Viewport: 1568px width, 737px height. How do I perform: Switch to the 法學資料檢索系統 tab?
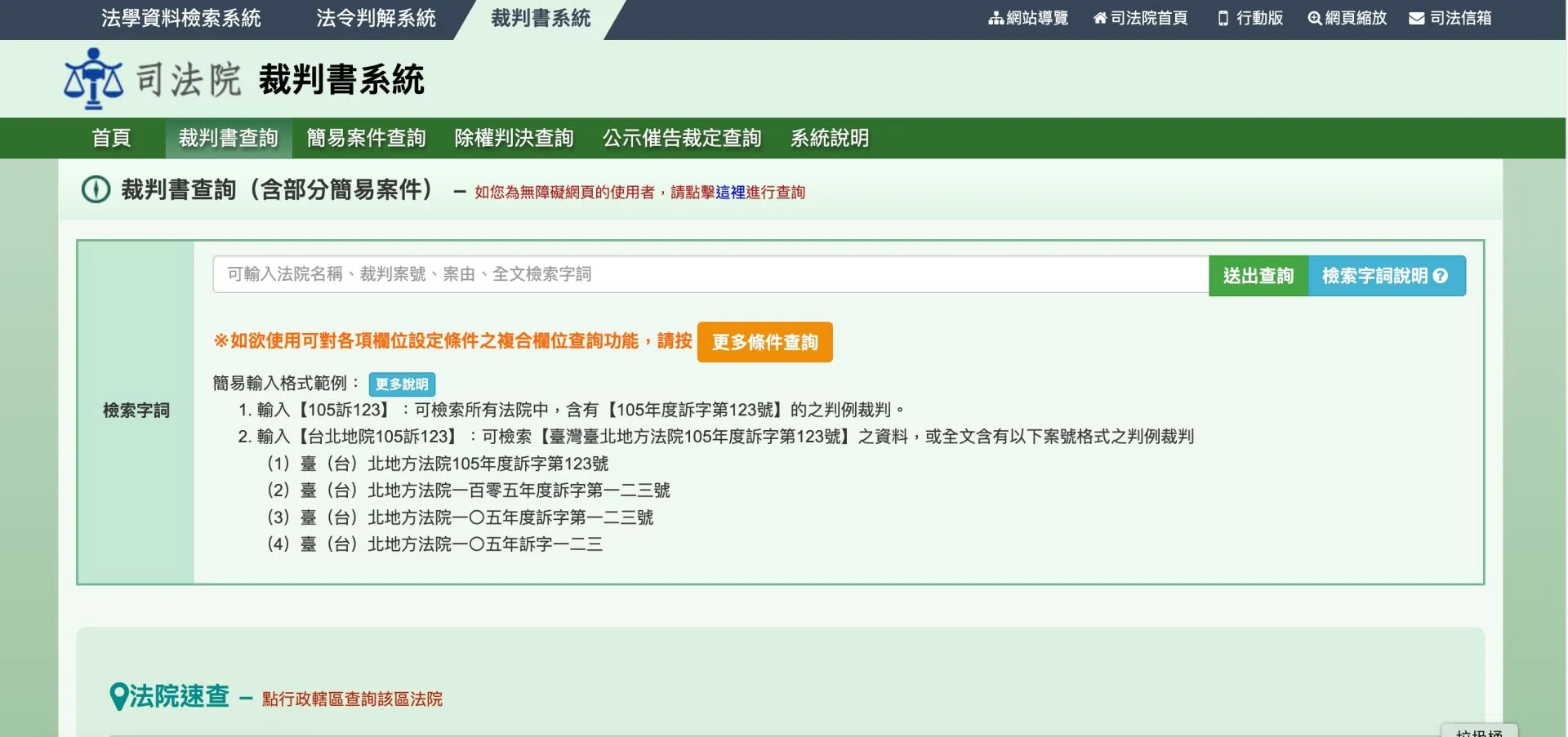click(x=180, y=18)
